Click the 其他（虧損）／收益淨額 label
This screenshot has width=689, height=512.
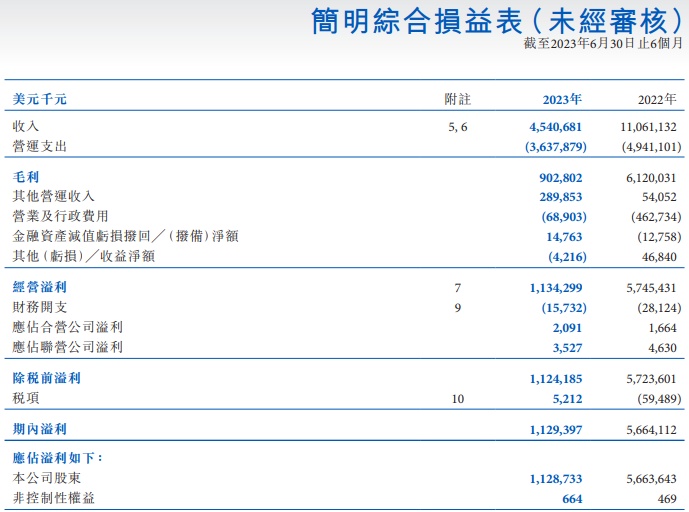(x=83, y=256)
